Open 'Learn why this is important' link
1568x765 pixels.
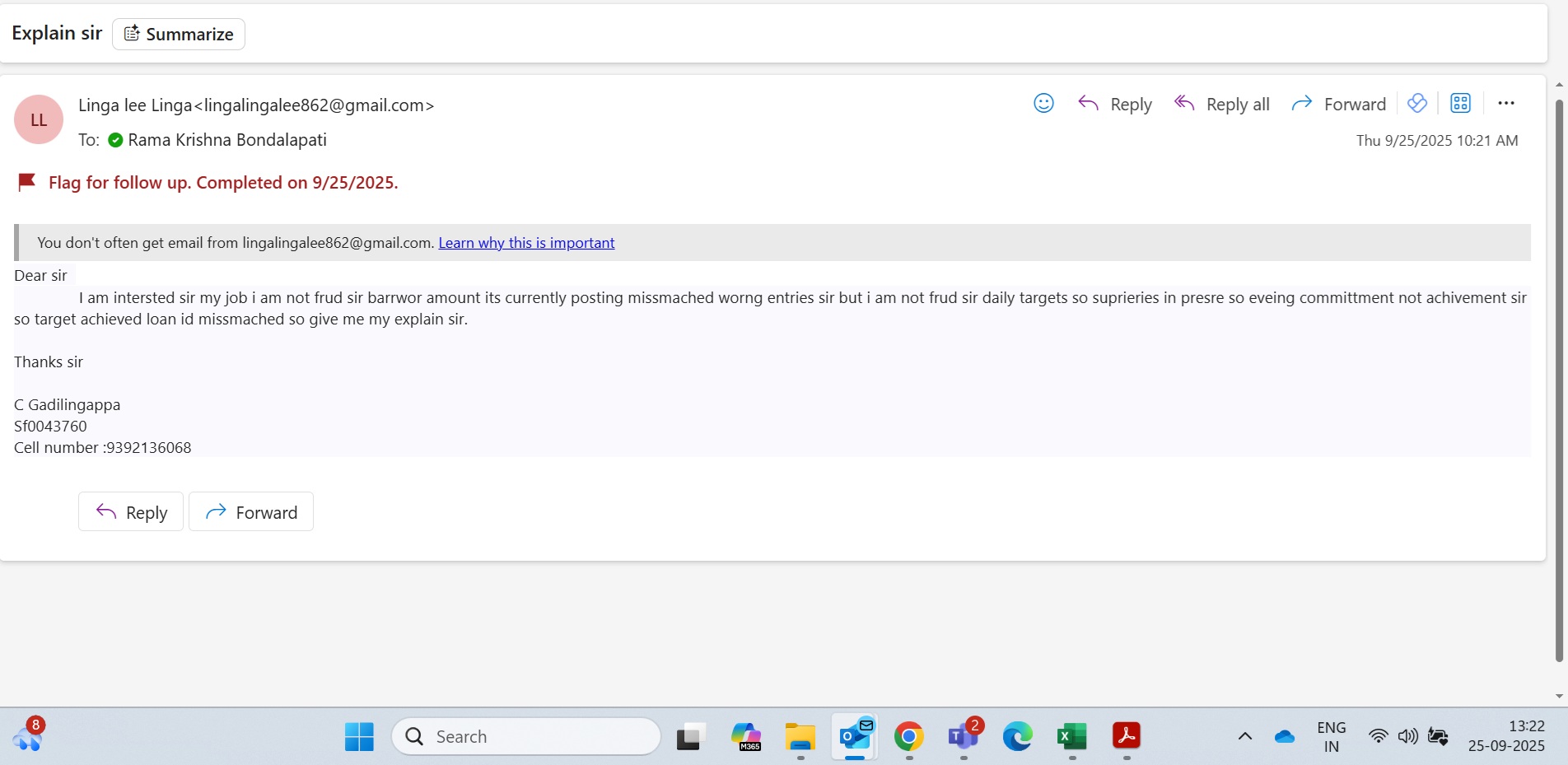click(x=526, y=243)
